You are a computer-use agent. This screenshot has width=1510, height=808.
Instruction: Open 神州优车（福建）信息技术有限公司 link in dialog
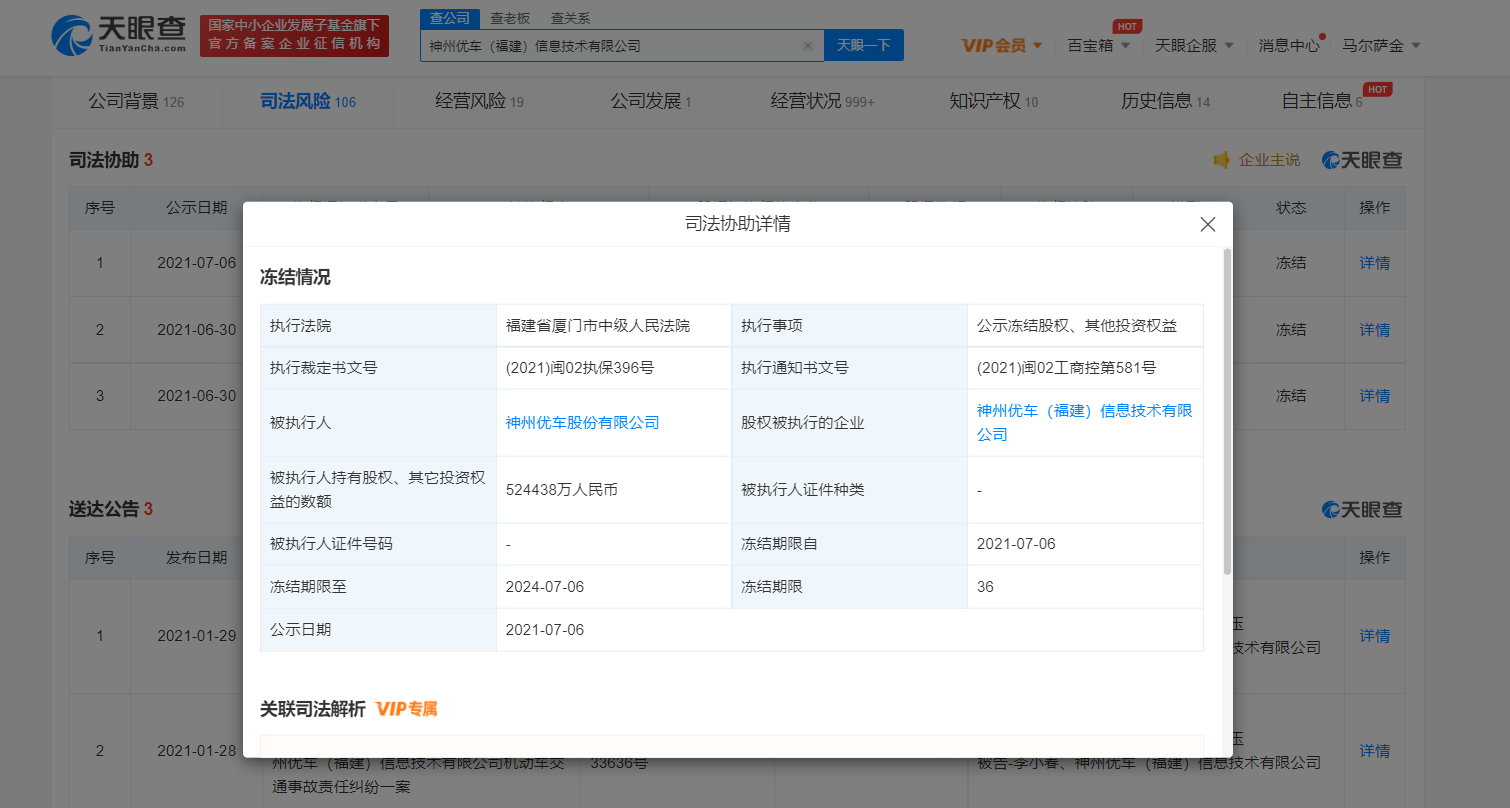click(1084, 422)
